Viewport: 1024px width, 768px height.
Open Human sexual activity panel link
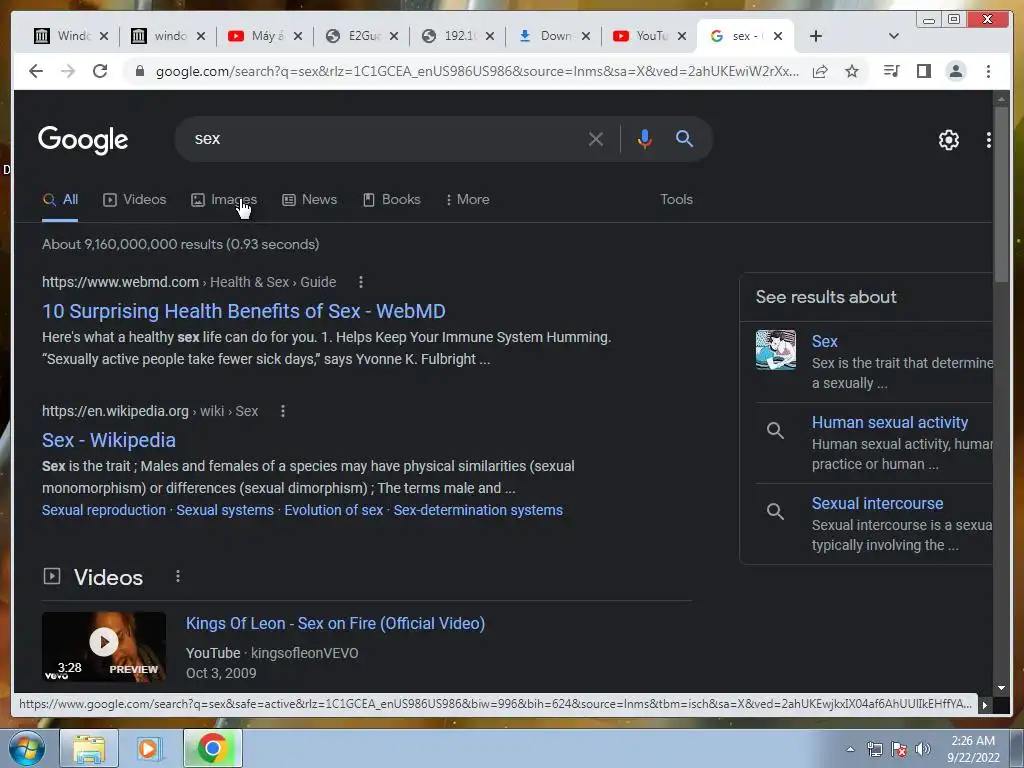point(889,423)
